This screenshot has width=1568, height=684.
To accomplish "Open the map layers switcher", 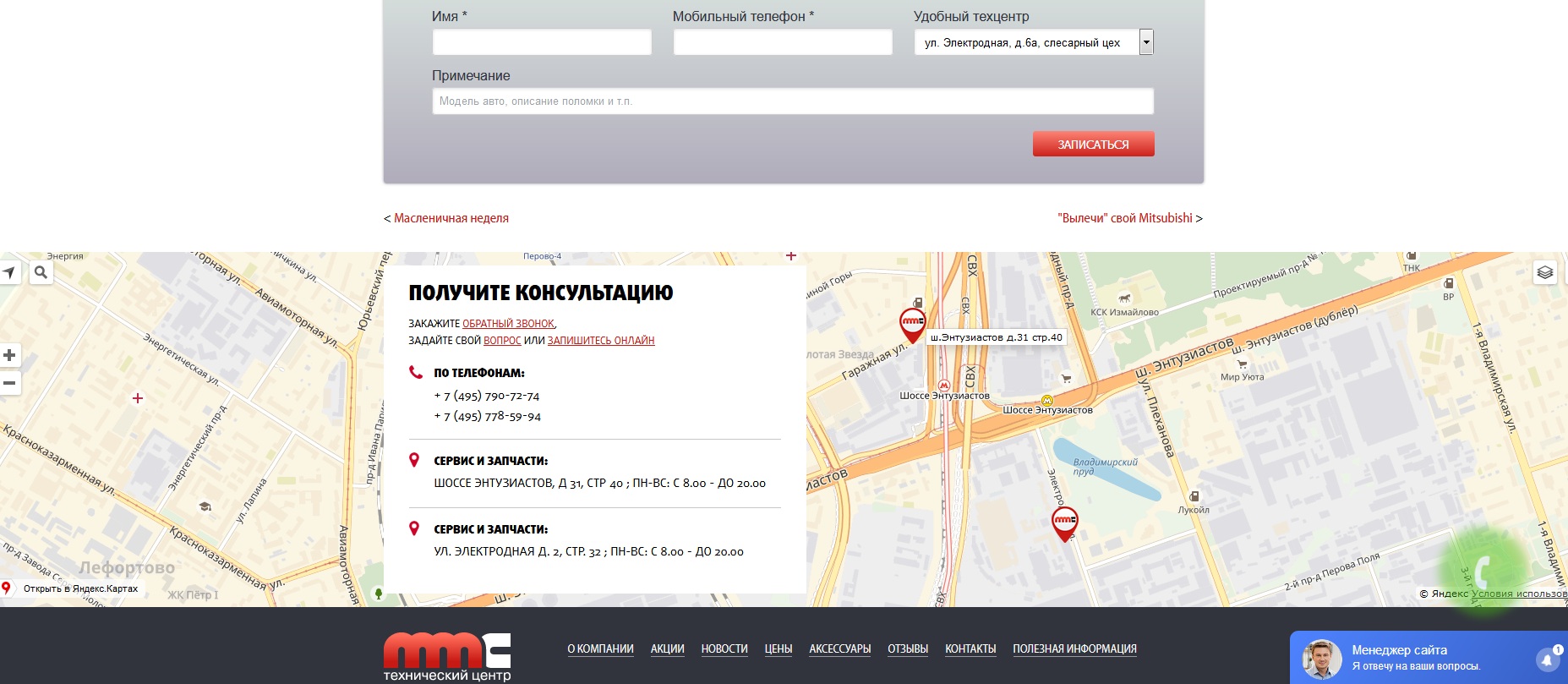I will (1544, 272).
